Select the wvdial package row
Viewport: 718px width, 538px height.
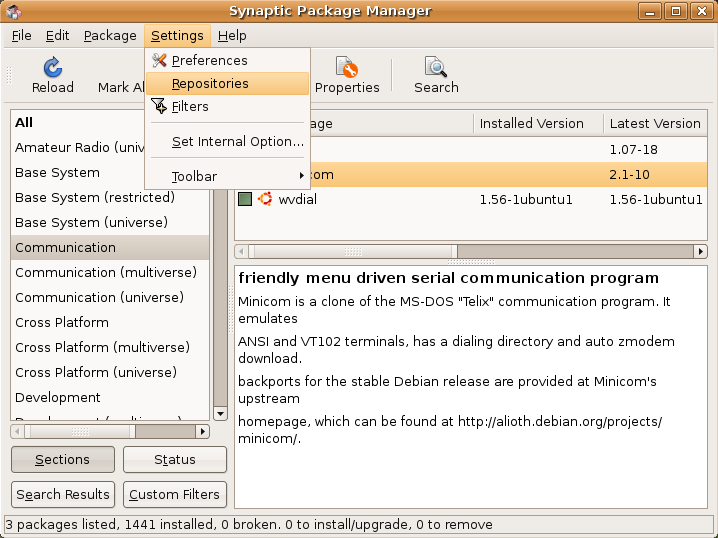point(471,199)
